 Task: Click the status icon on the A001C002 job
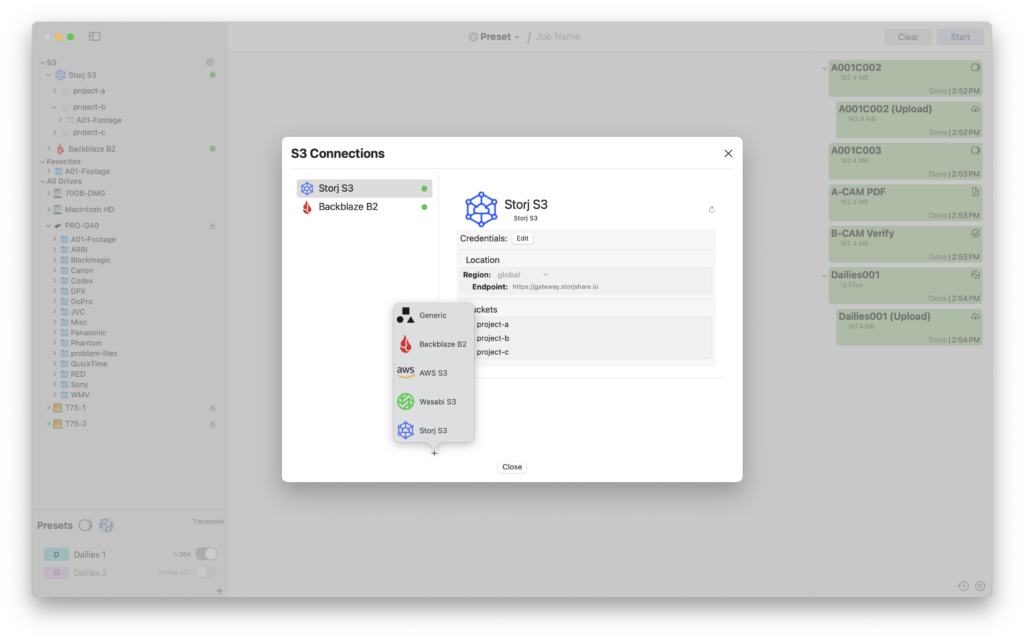click(975, 67)
